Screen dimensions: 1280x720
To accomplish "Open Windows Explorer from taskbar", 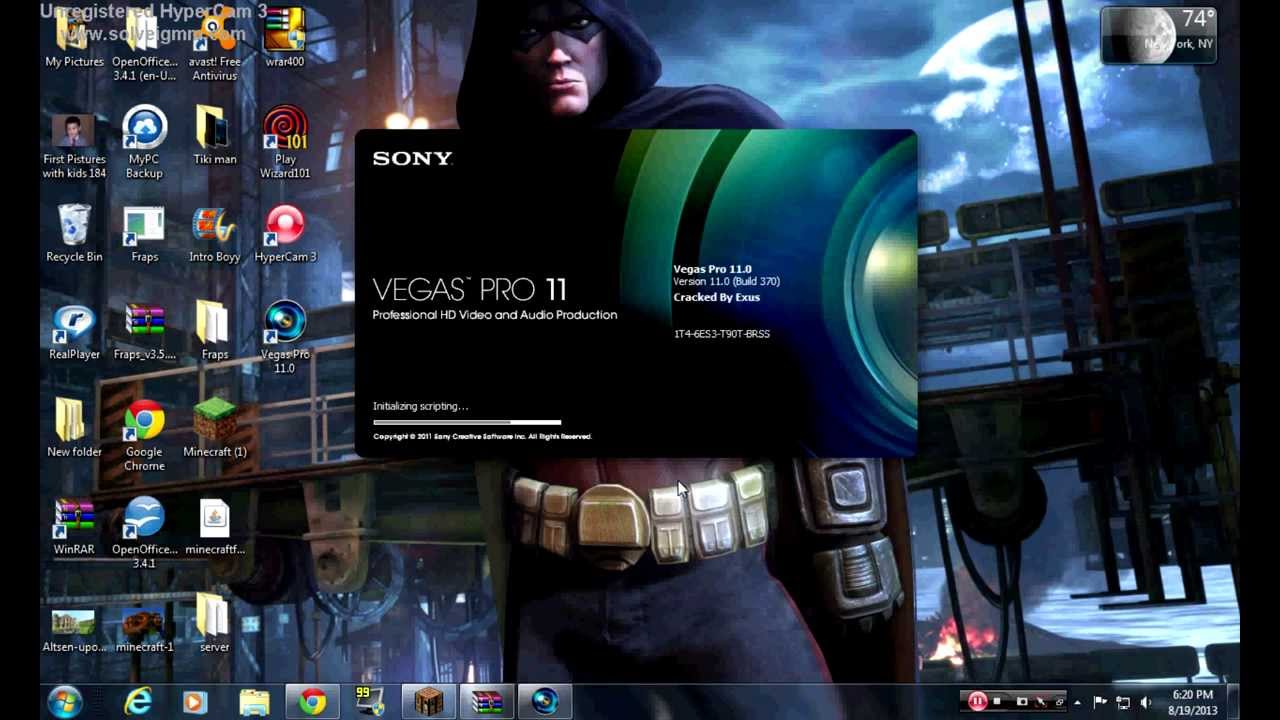I will click(254, 702).
